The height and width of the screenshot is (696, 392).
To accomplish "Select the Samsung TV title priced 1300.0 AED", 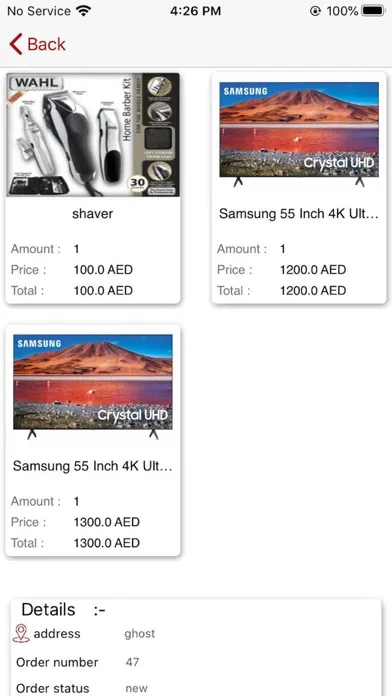I will (93, 466).
